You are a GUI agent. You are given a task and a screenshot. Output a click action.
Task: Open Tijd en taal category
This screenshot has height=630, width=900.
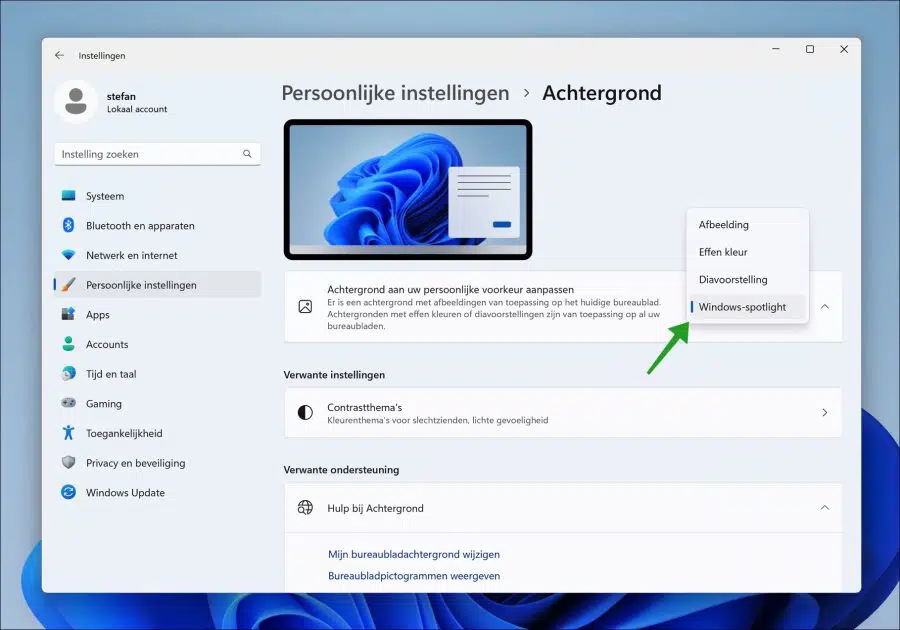click(x=157, y=374)
